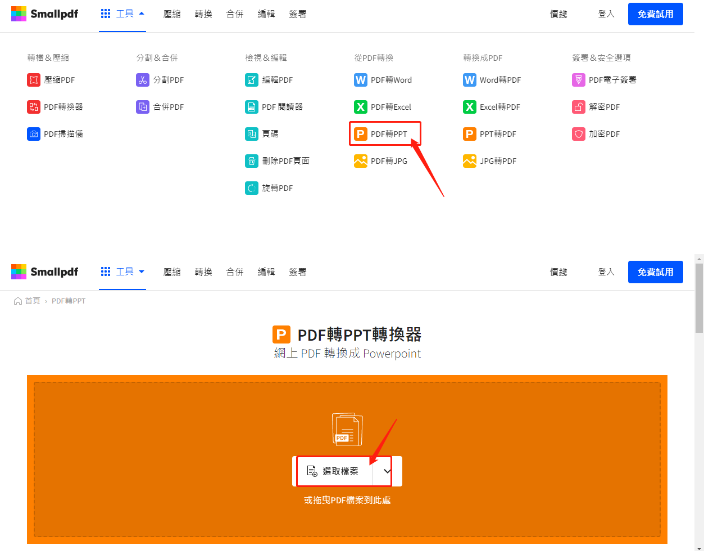708x551 pixels.
Task: Open the blue PDF掃描儀 scanner icon
Action: pos(33,134)
